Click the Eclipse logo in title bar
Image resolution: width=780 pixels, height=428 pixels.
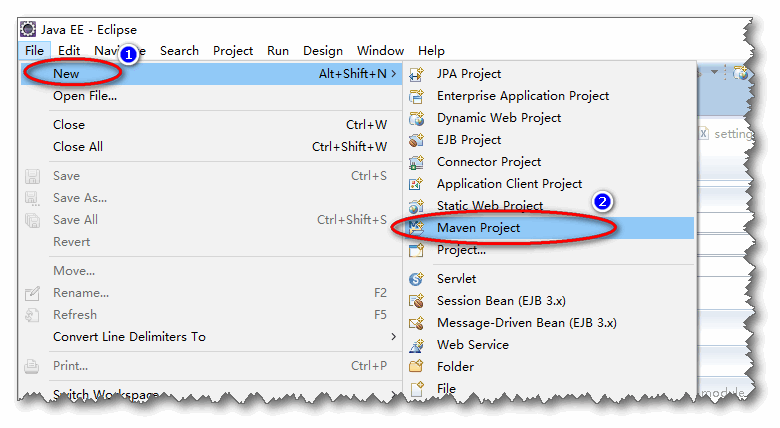click(x=28, y=29)
